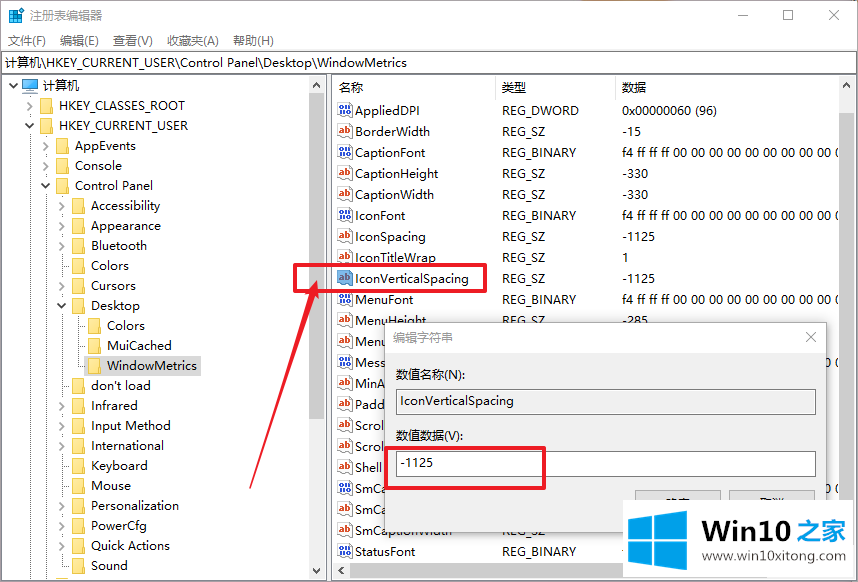
Task: Click the AppliedDPI DWORD value icon
Action: coord(345,111)
